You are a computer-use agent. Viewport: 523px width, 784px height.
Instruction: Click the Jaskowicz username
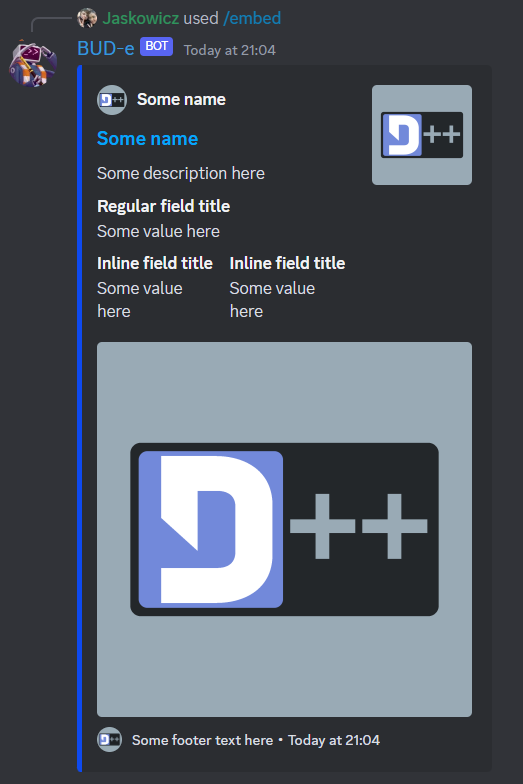pyautogui.click(x=140, y=18)
